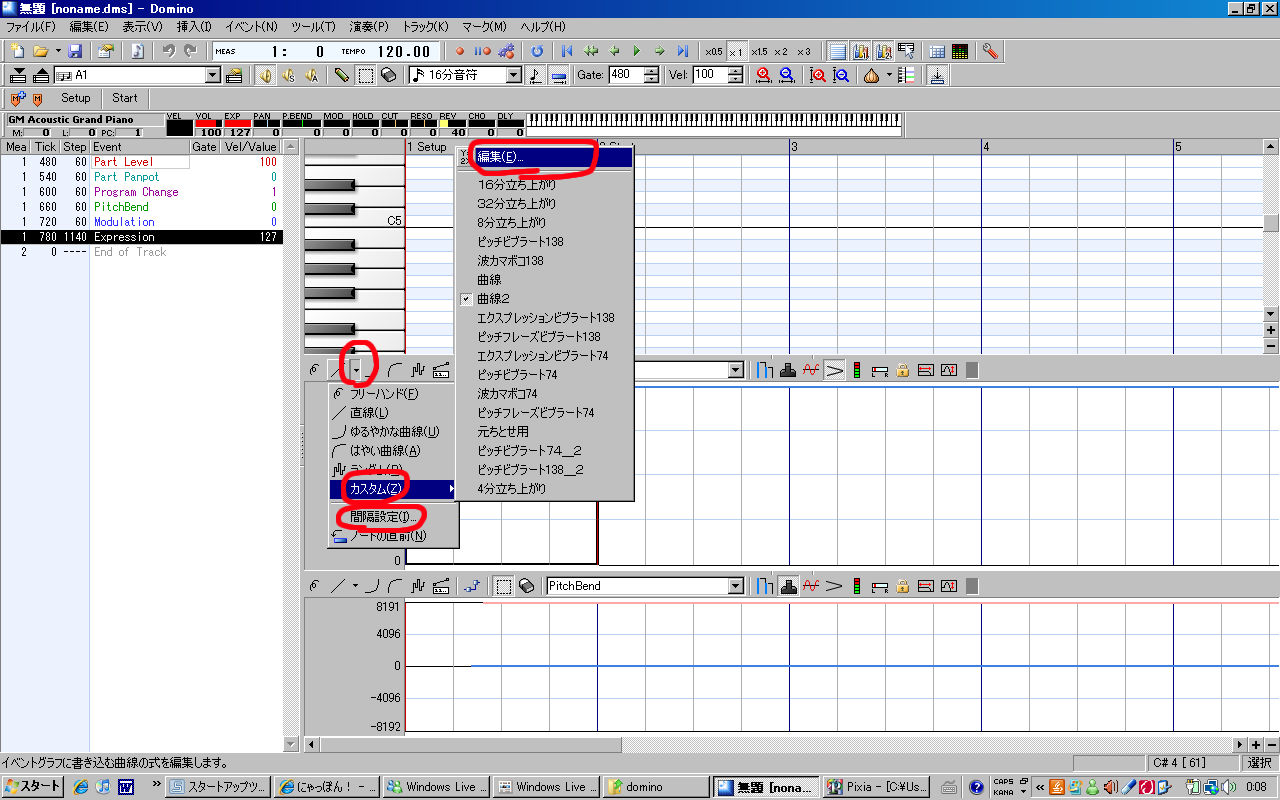This screenshot has width=1280, height=800.
Task: Expand the PitchBend event type dropdown
Action: click(737, 586)
